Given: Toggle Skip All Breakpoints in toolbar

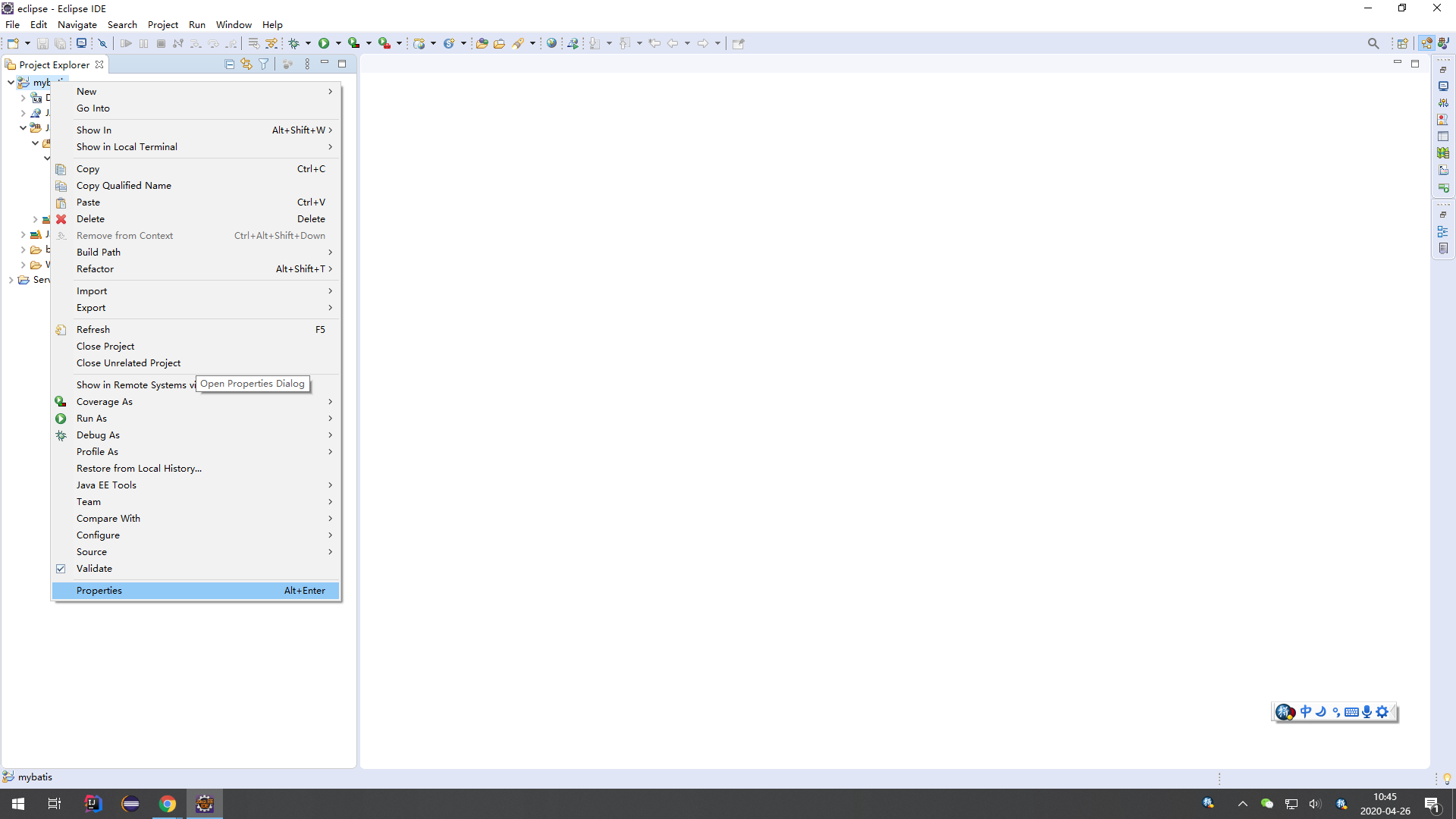Looking at the screenshot, I should click(x=102, y=43).
